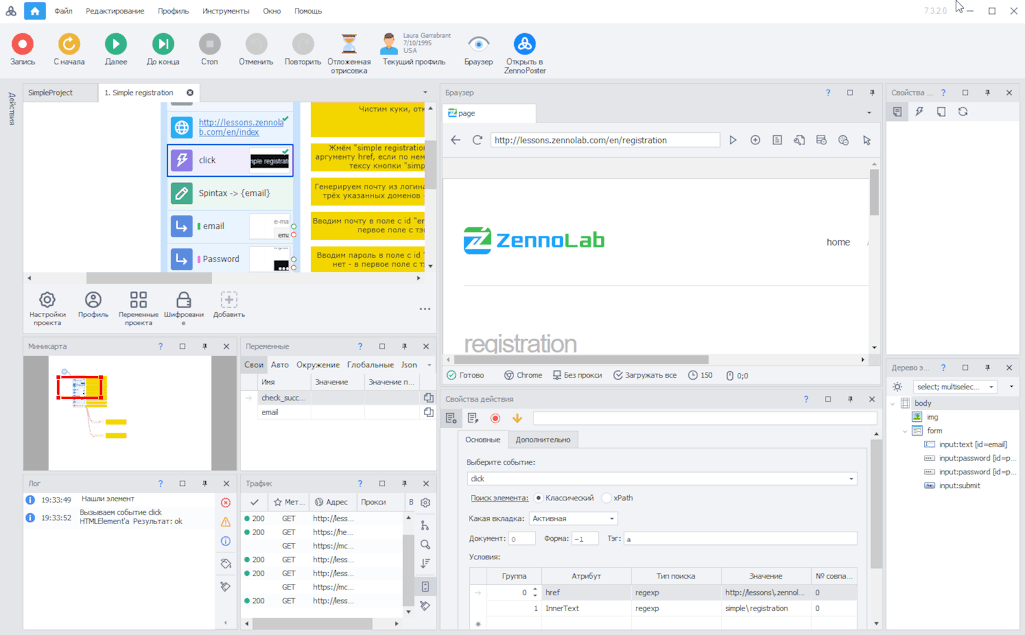The image size is (1025, 635).
Task: Collapse the body node in element tree
Action: 893,404
